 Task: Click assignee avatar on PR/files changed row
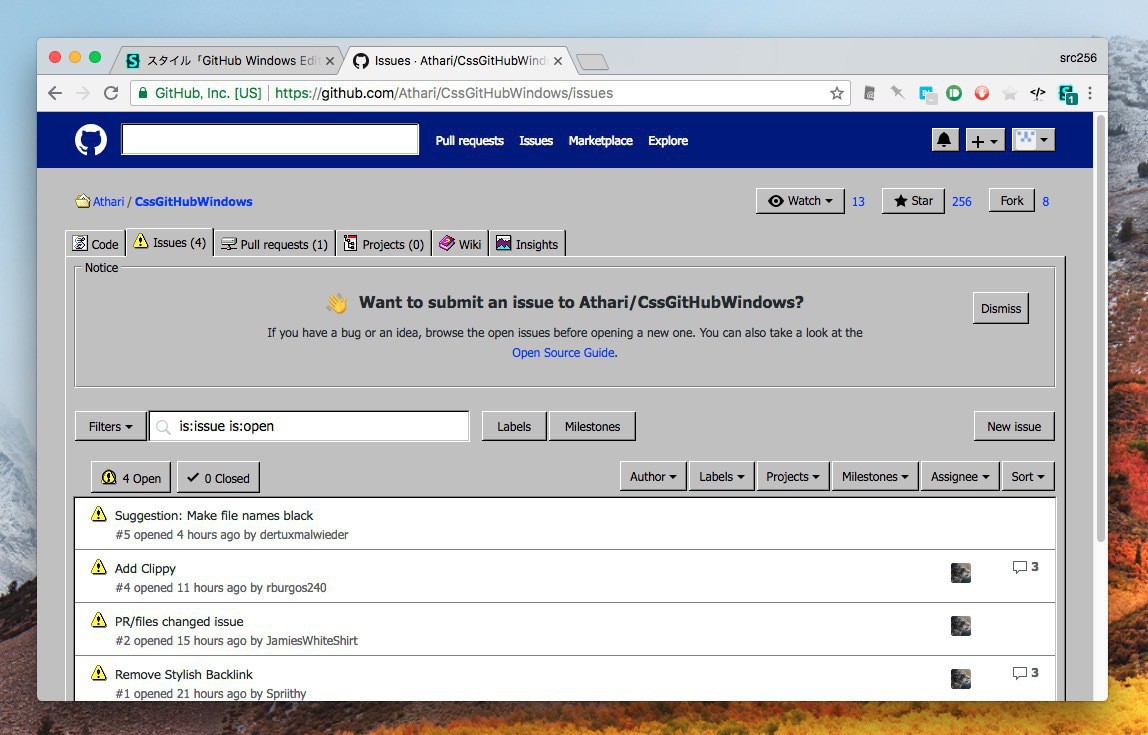(x=961, y=626)
